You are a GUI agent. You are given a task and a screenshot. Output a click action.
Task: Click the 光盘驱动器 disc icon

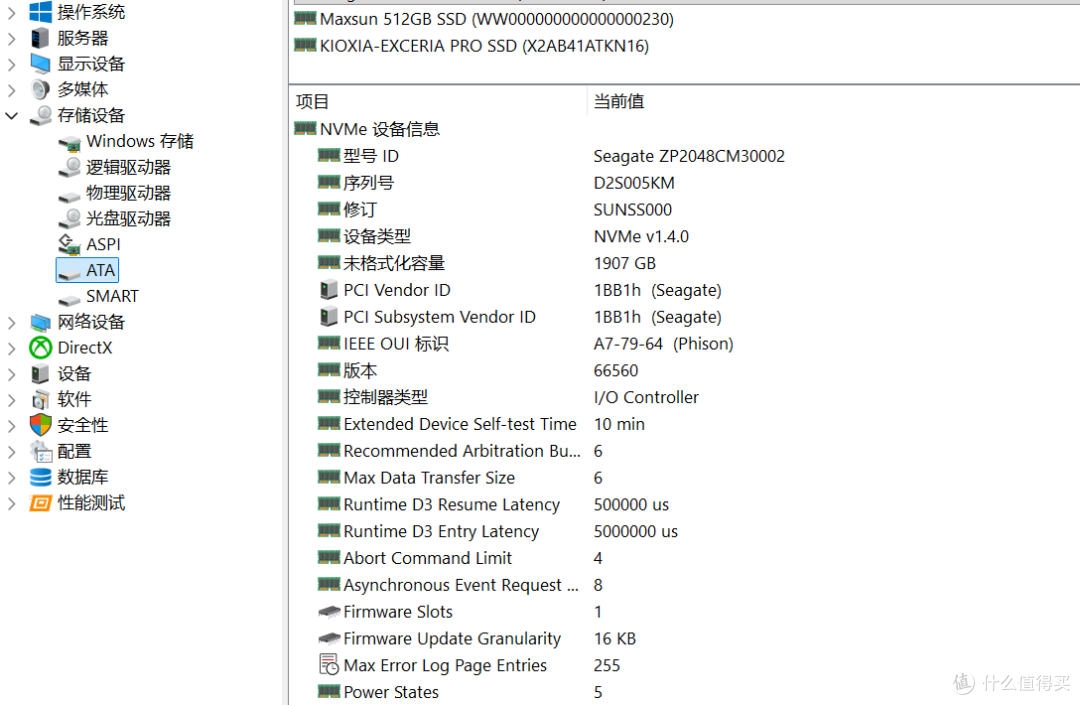70,219
